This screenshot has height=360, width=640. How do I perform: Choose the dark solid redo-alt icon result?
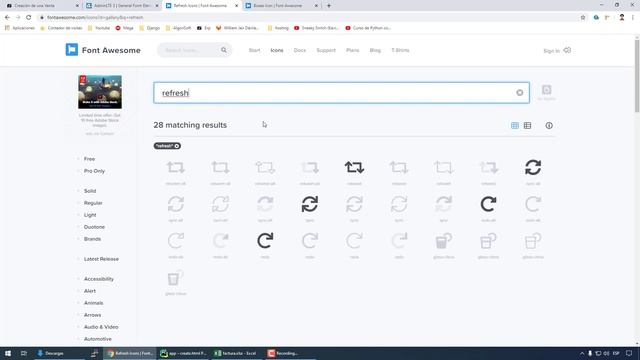coord(488,204)
